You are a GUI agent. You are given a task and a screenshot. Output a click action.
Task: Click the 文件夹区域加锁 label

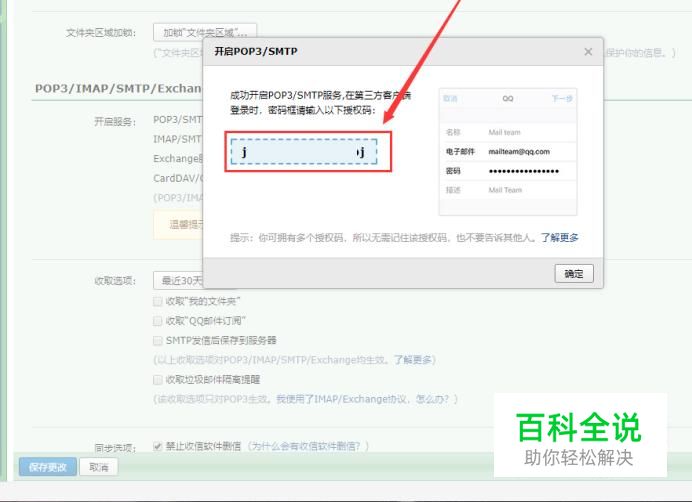tap(101, 33)
